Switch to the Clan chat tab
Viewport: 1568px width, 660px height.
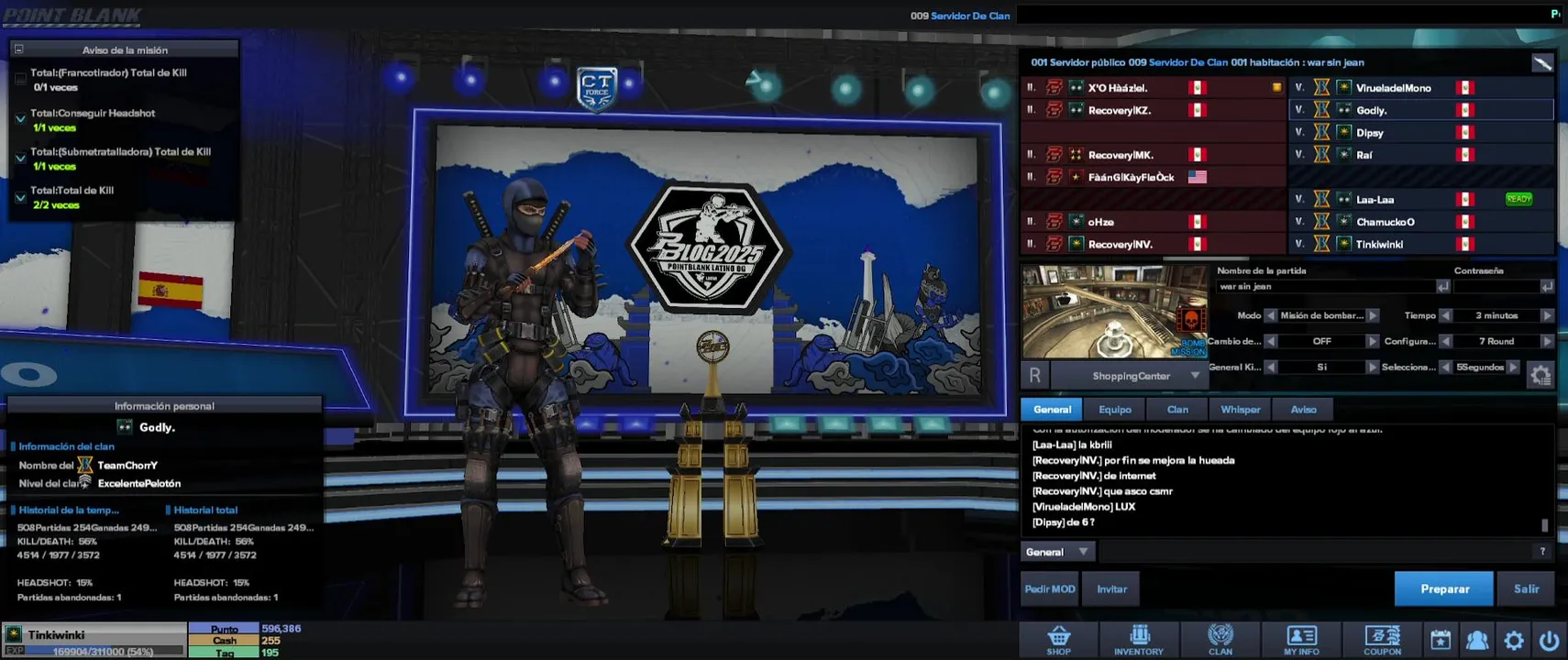point(1177,410)
